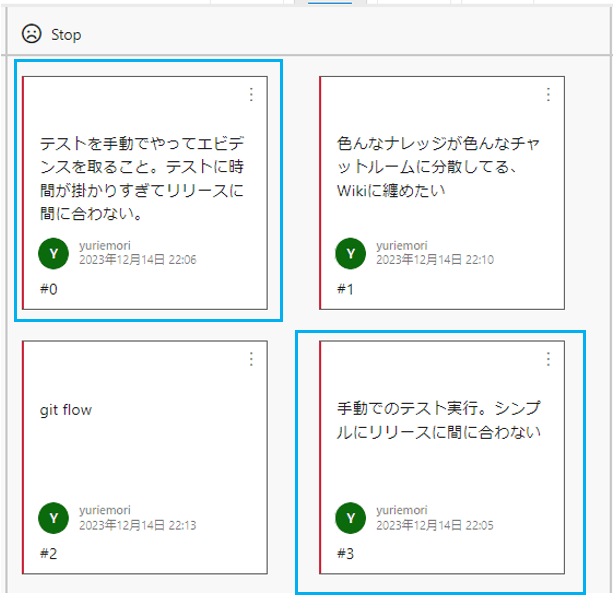Select the Stop column heading
613x602 pixels.
[x=66, y=35]
